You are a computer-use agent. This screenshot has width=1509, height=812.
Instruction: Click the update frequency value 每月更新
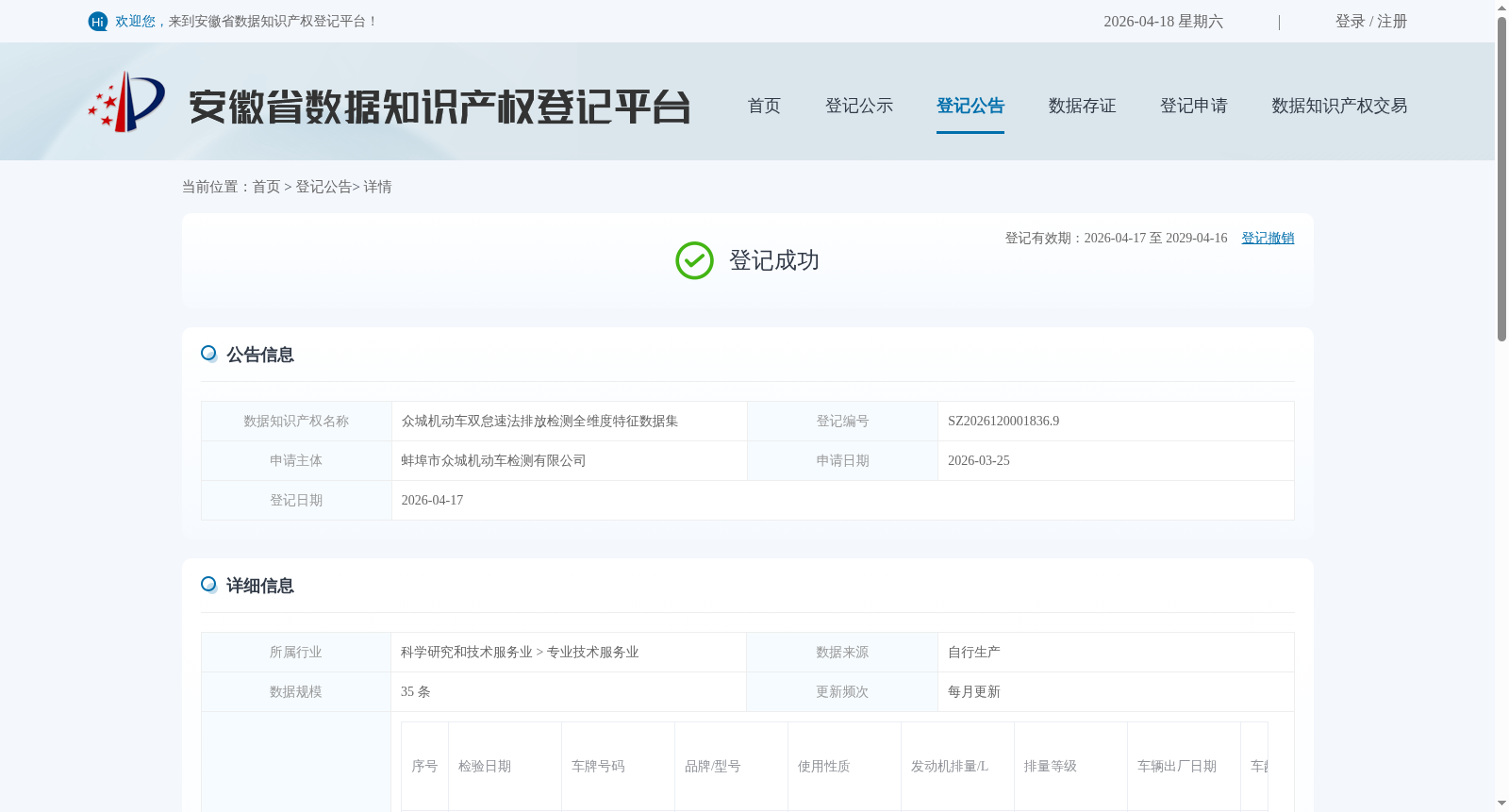click(x=973, y=691)
